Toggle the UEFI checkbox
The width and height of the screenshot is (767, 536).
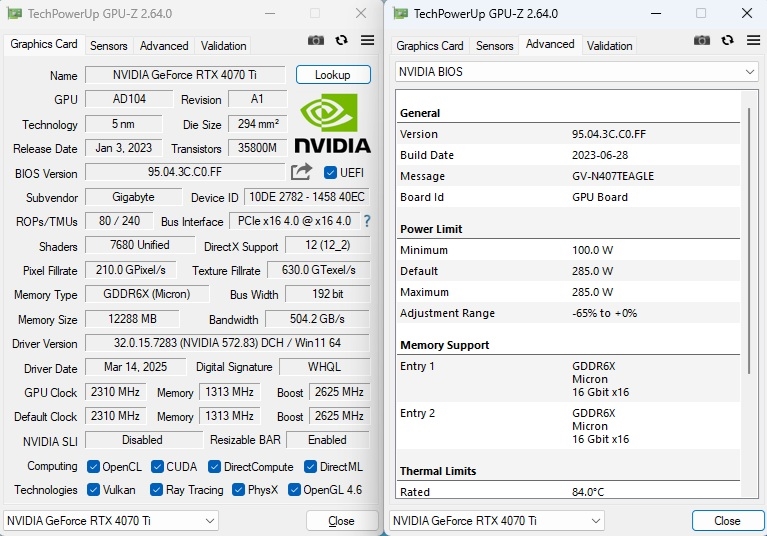[x=330, y=173]
